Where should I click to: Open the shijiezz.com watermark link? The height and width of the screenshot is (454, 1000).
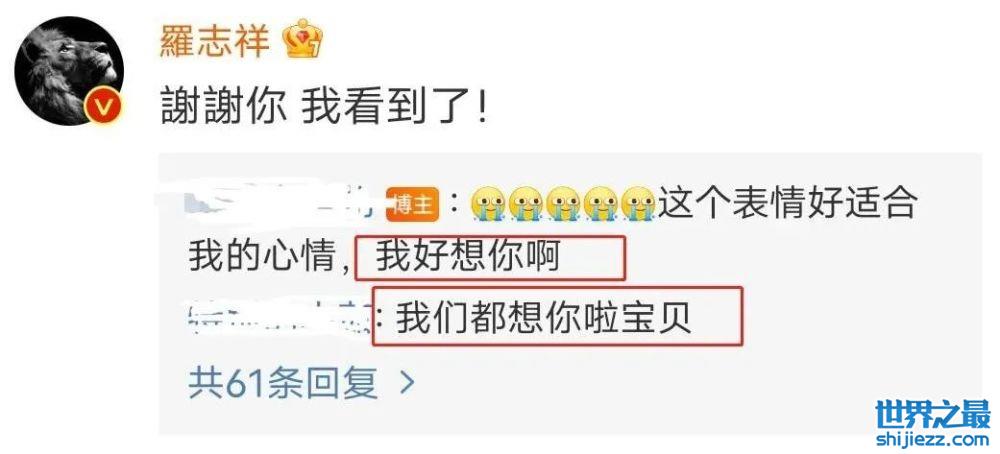933,440
